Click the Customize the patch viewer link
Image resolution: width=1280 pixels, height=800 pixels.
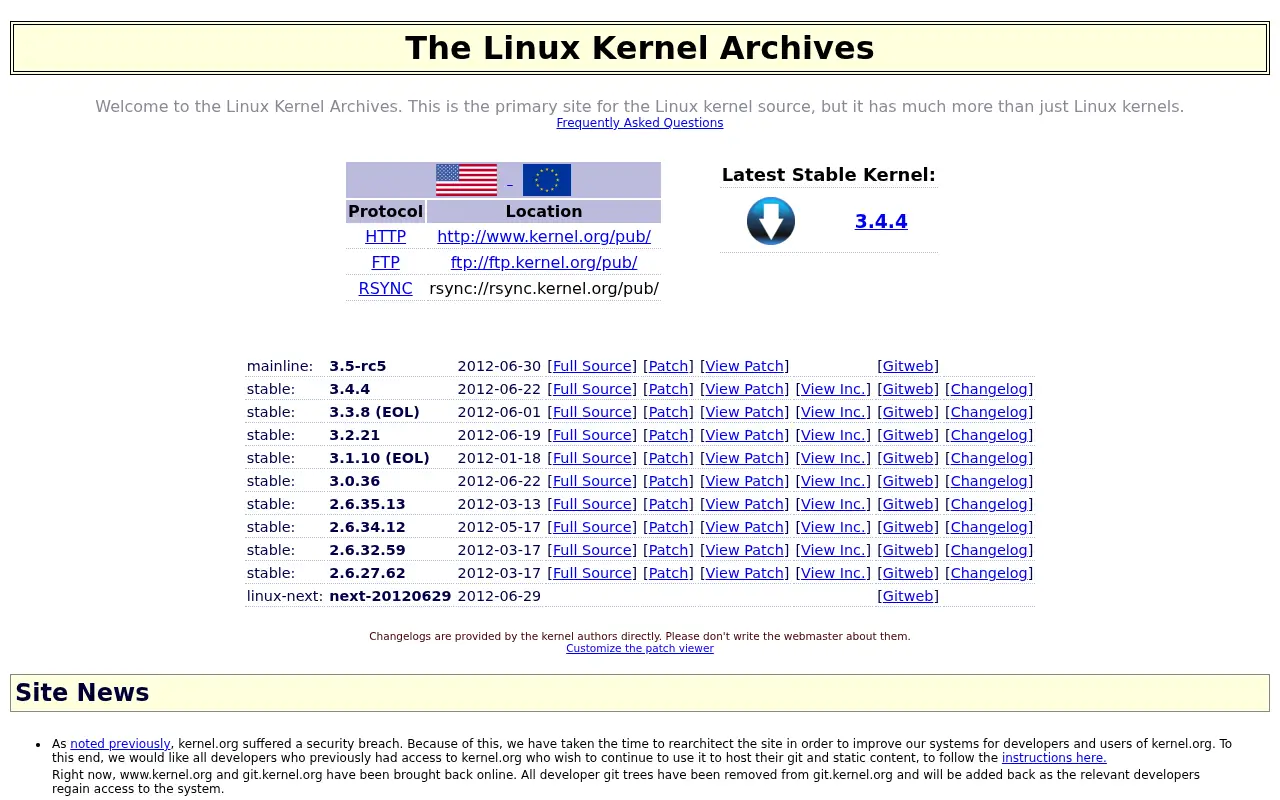[x=640, y=648]
